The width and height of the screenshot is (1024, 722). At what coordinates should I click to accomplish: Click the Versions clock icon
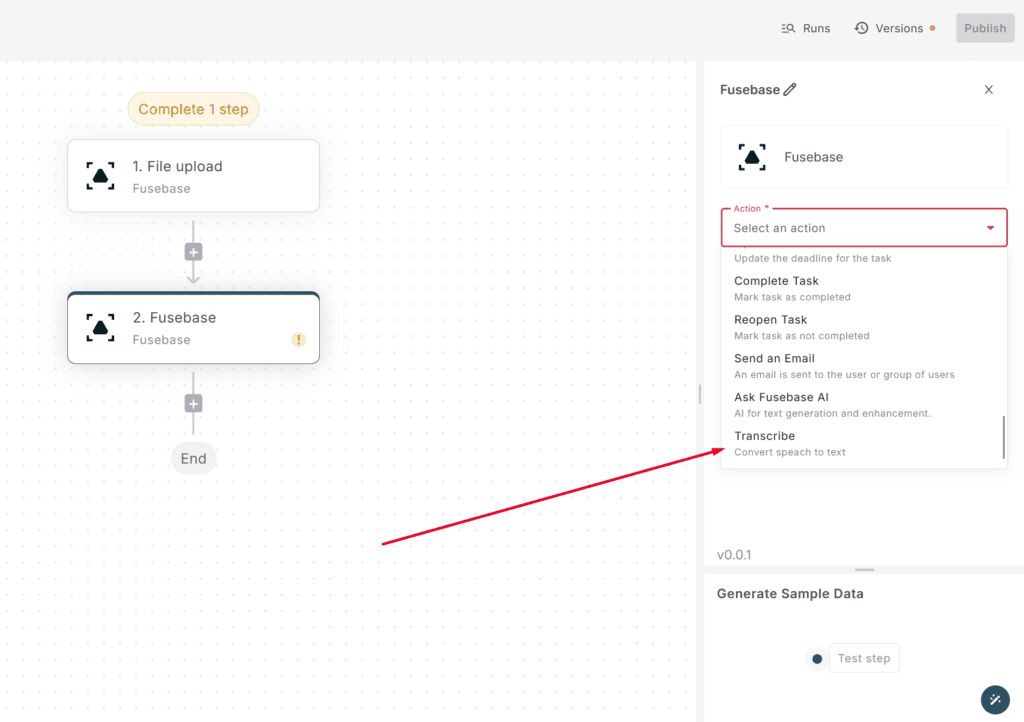[861, 28]
